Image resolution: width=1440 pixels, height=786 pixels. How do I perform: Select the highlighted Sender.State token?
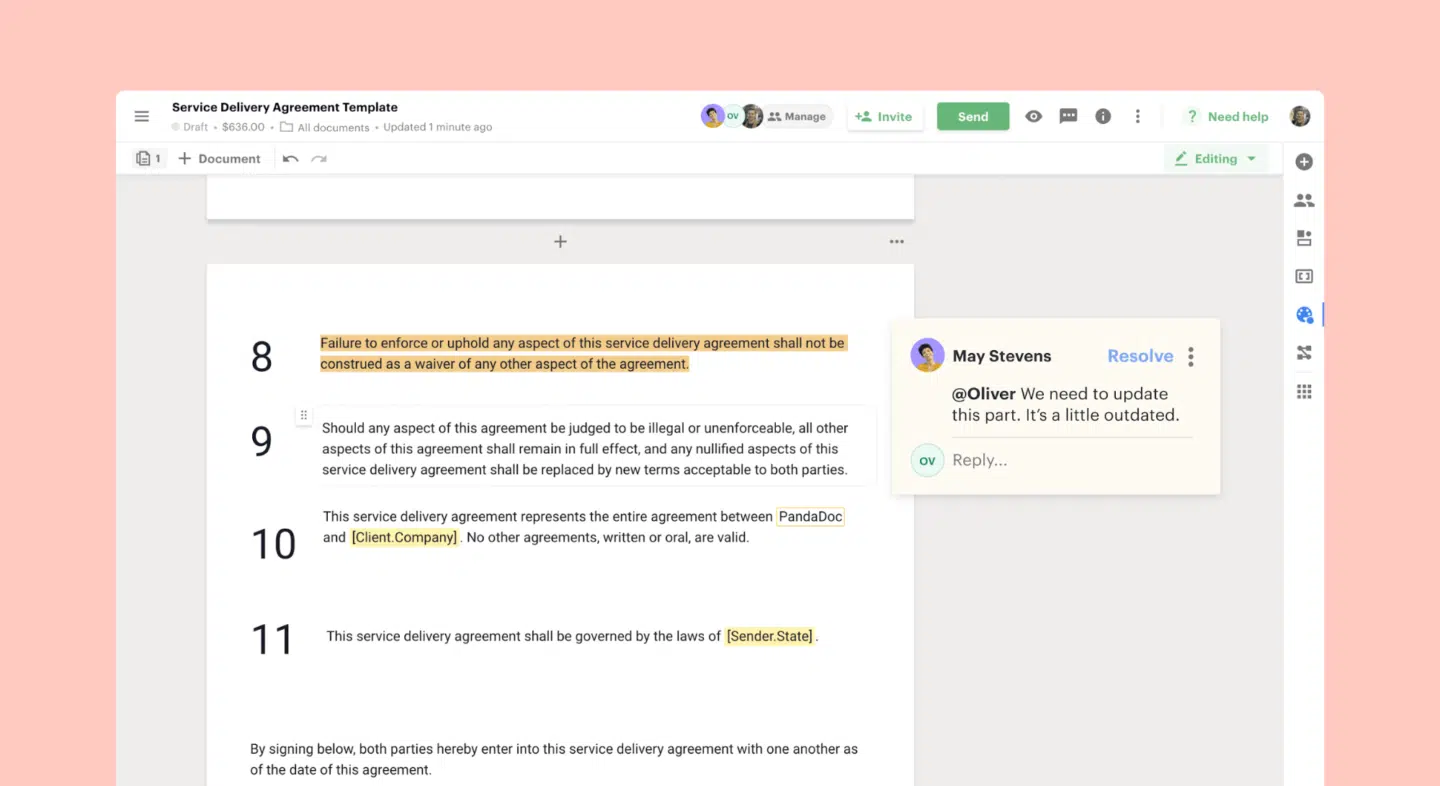tap(770, 636)
